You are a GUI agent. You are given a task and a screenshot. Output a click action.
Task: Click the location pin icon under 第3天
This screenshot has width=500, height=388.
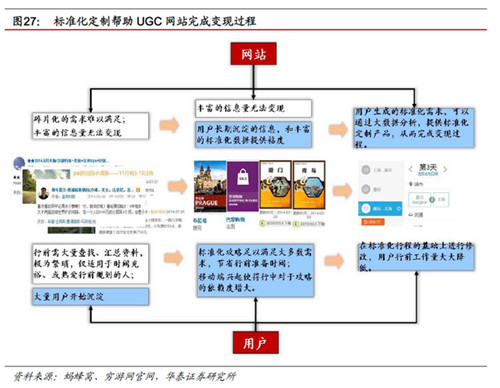pyautogui.click(x=411, y=184)
